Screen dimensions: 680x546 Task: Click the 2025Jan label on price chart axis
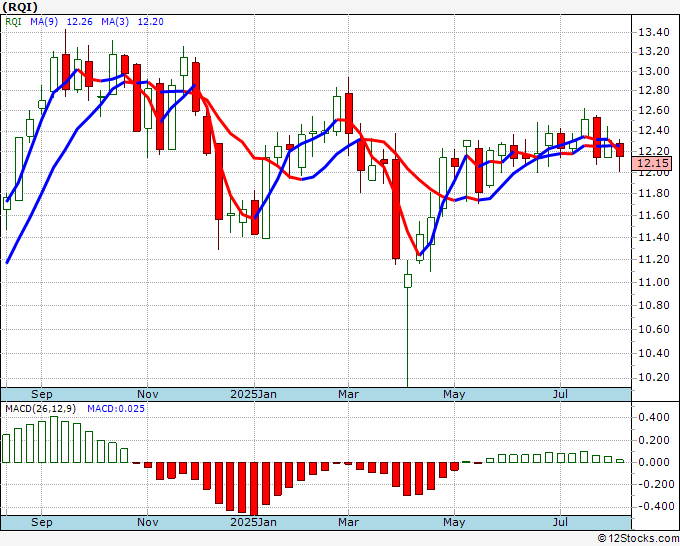[x=253, y=394]
